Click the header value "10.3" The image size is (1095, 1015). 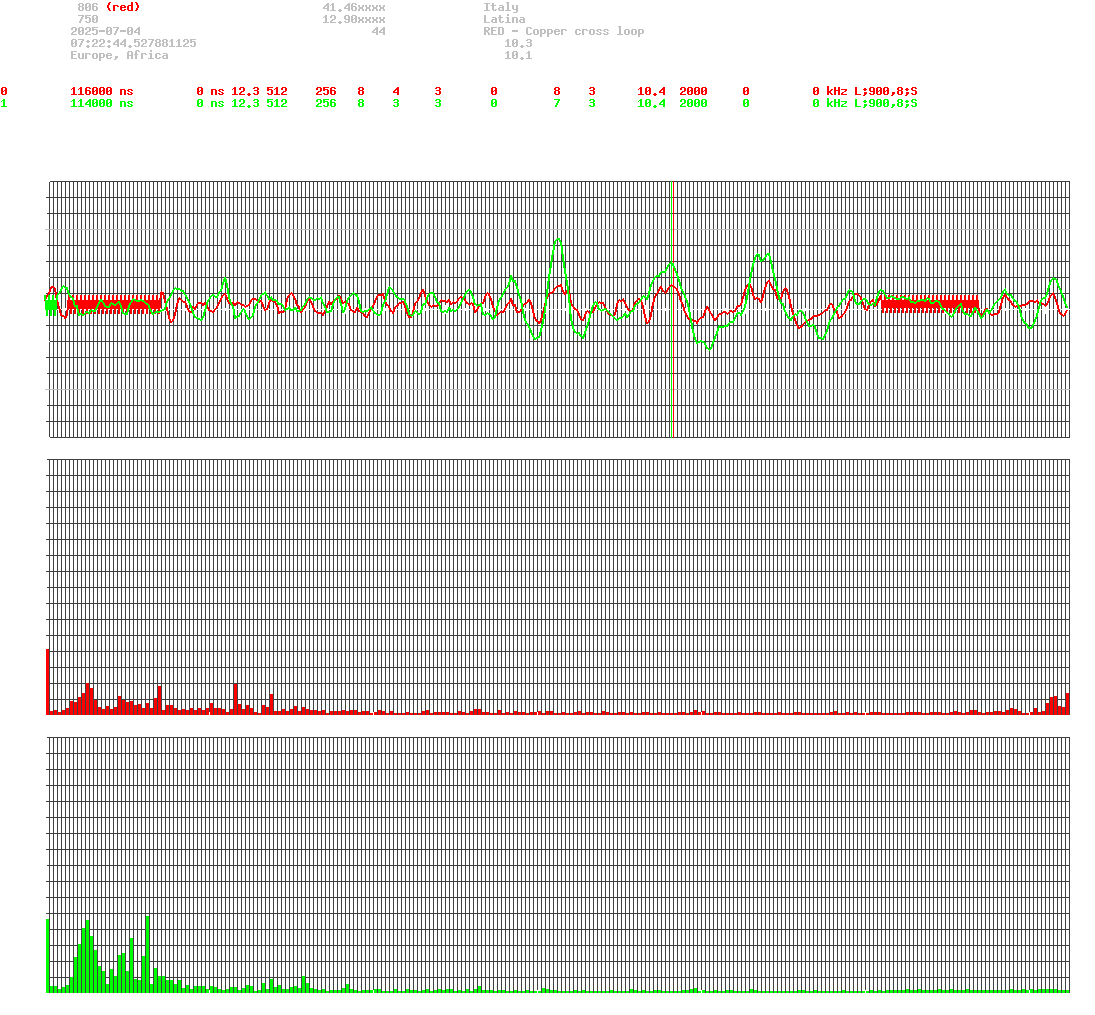pyautogui.click(x=518, y=43)
